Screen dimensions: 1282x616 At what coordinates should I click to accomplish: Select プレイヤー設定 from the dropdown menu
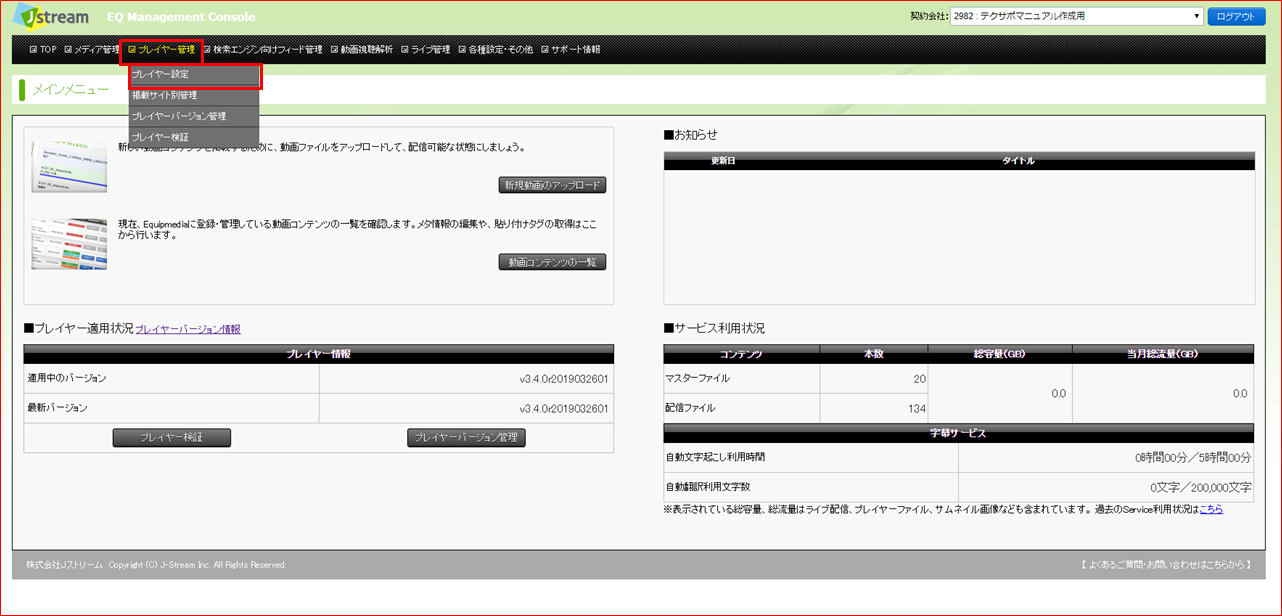pos(194,75)
